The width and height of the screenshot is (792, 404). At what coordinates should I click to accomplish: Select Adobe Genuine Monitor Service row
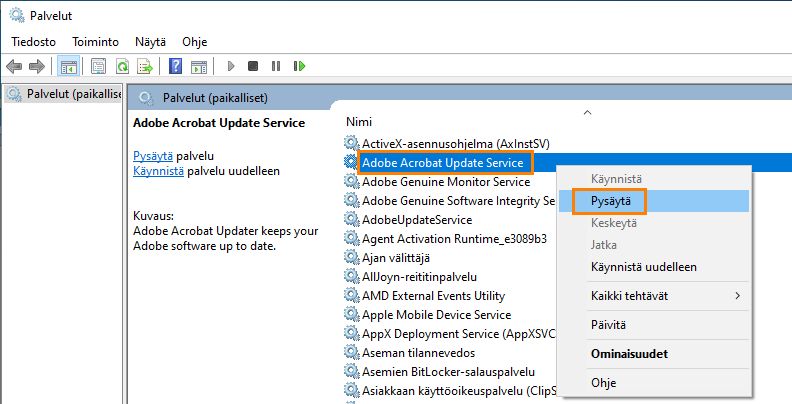tap(446, 181)
